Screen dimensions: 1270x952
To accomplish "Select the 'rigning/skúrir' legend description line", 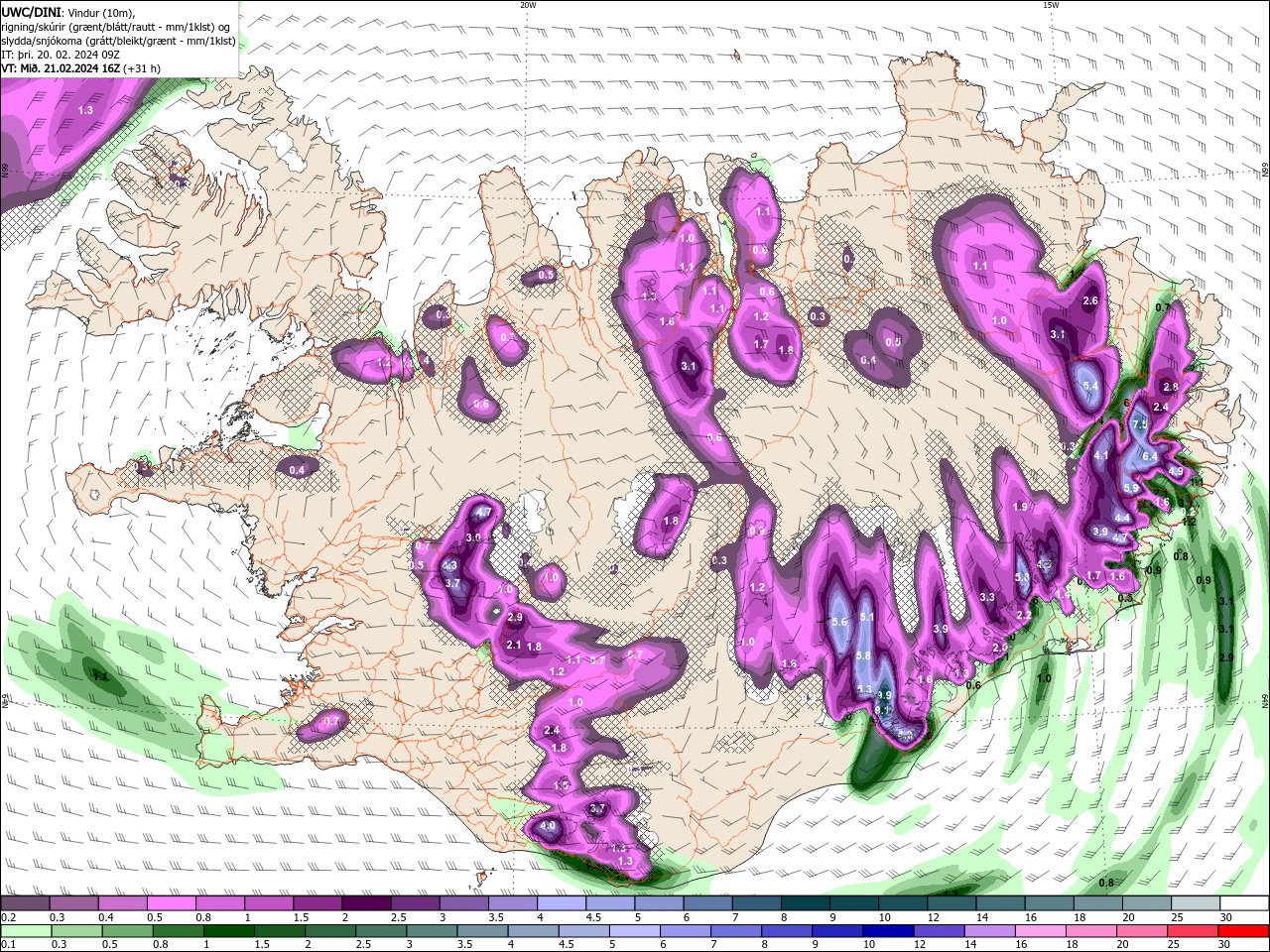I will pyautogui.click(x=116, y=27).
